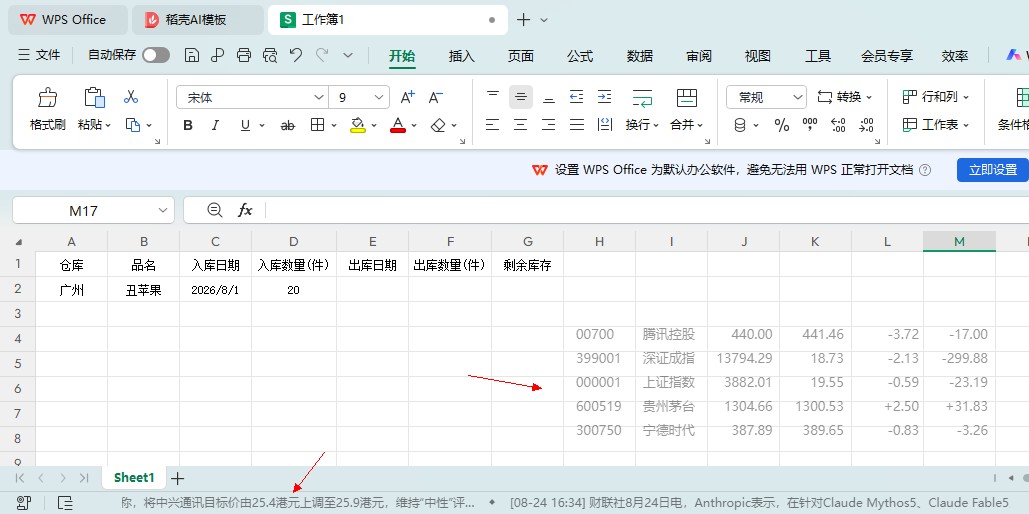The width and height of the screenshot is (1029, 514).
Task: Align text right horizontally
Action: coord(549,125)
